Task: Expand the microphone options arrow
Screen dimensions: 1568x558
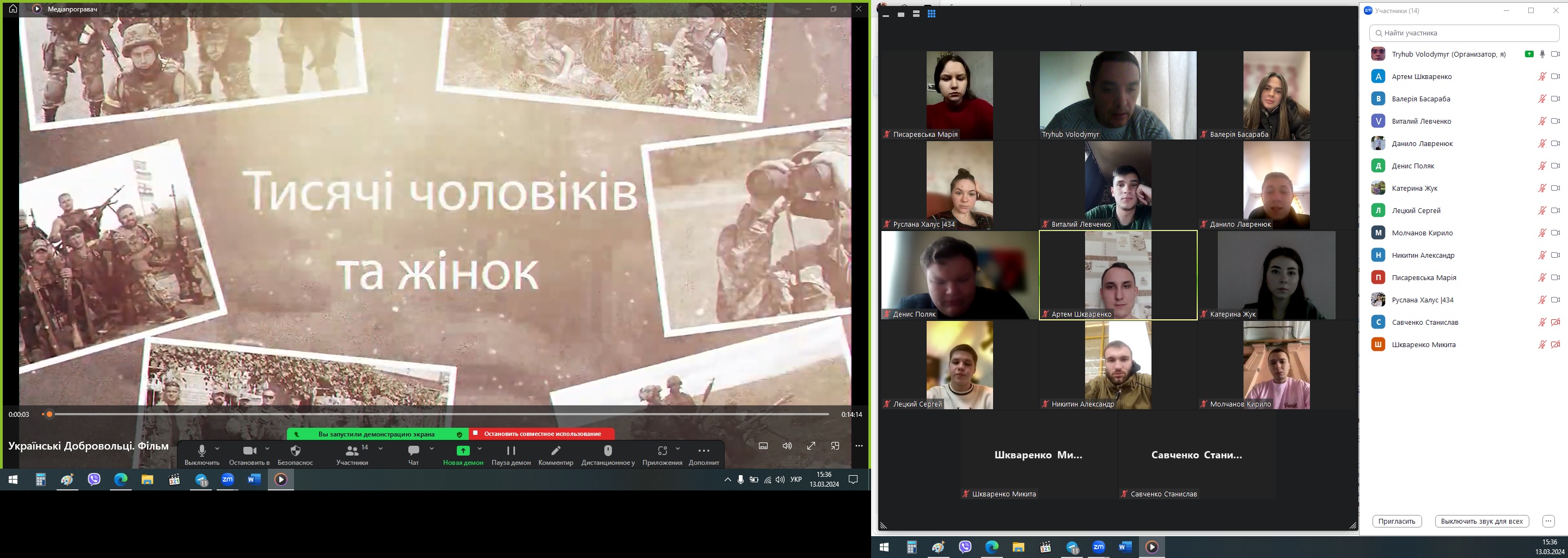Action: click(x=217, y=449)
